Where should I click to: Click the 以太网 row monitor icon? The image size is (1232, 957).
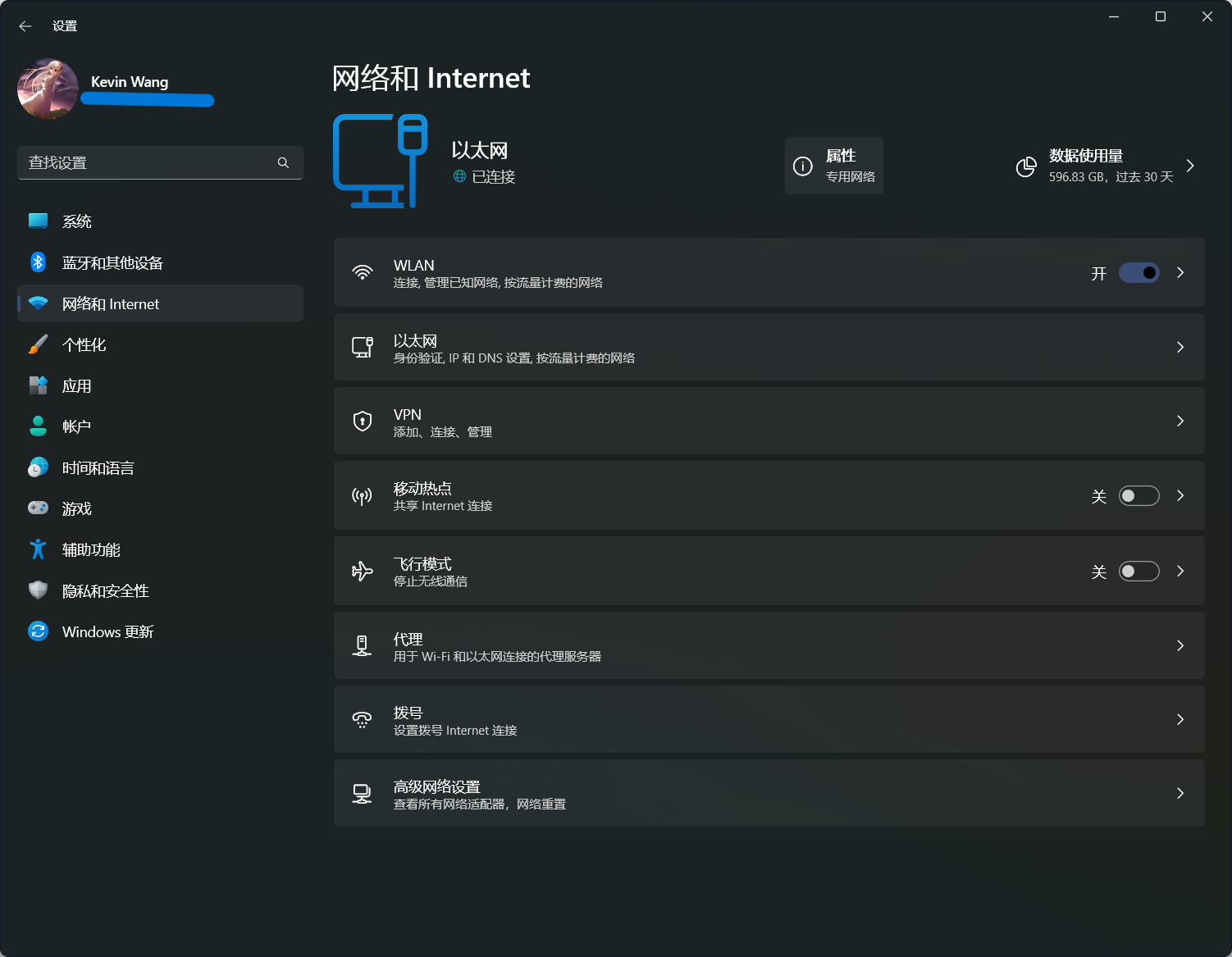(362, 347)
